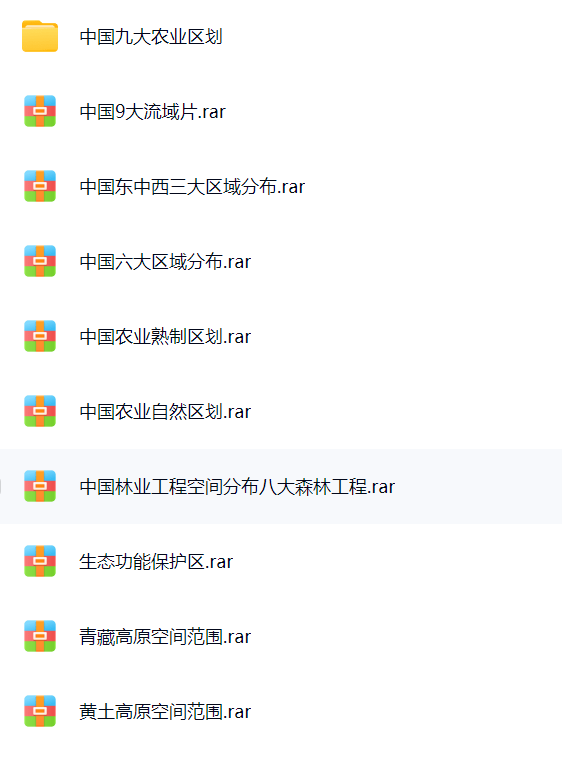The width and height of the screenshot is (562, 759).
Task: Select the highlighted 中国林业工程空间分布八大森林工程.rar file name
Action: point(237,487)
